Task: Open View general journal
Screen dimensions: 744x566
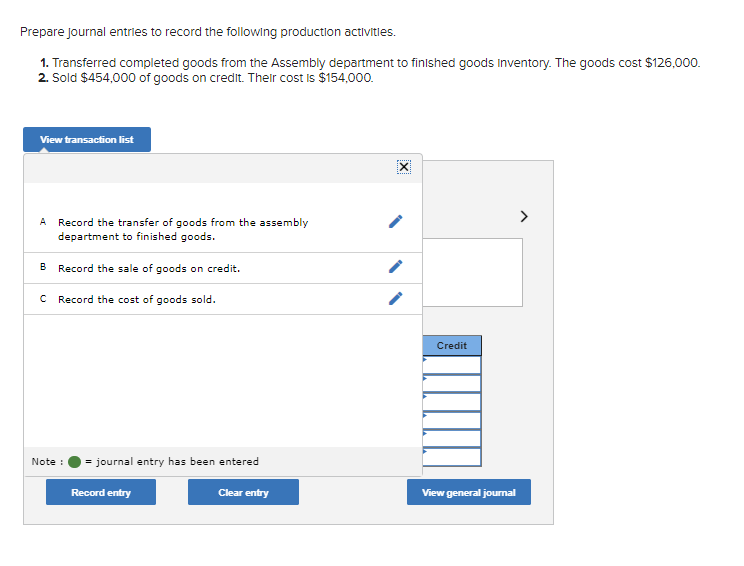Action: tap(469, 492)
